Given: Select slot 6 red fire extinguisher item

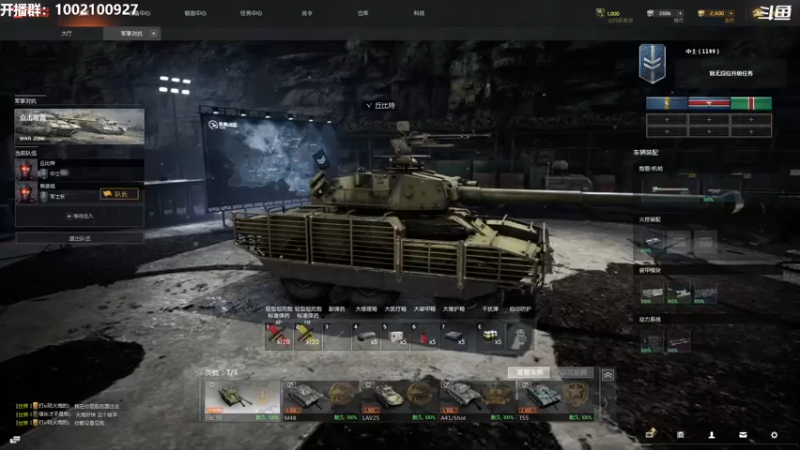Looking at the screenshot, I should pyautogui.click(x=424, y=336).
